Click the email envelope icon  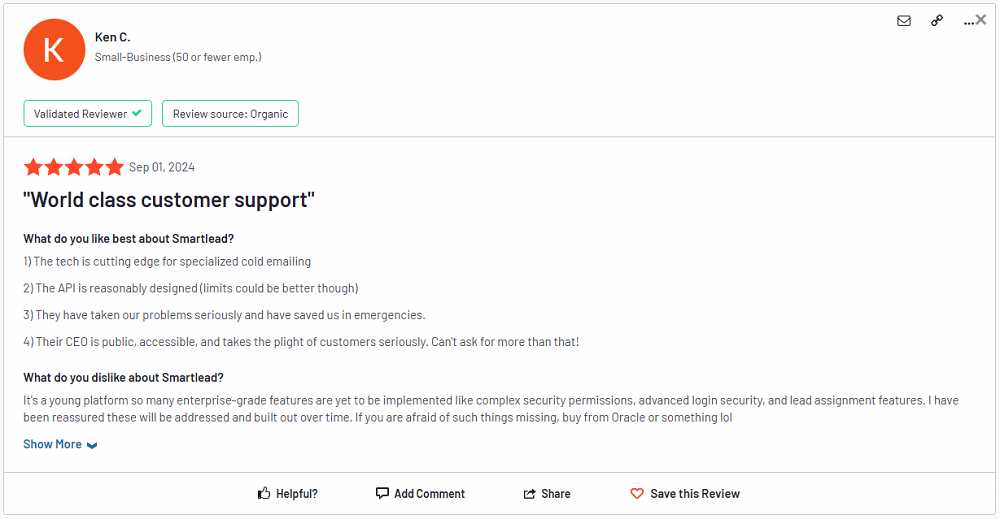[904, 20]
